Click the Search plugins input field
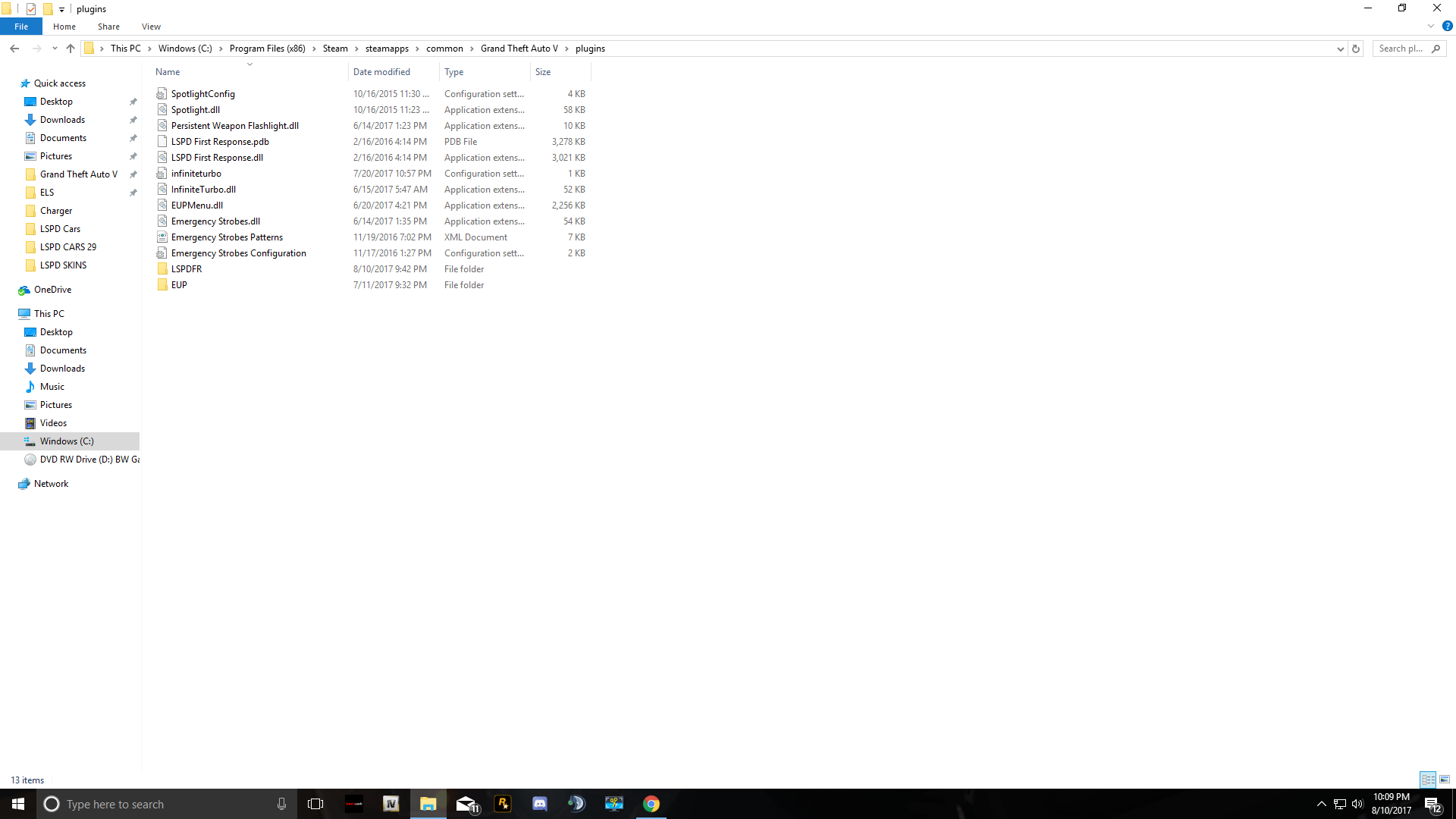The image size is (1456, 819). pyautogui.click(x=1401, y=49)
